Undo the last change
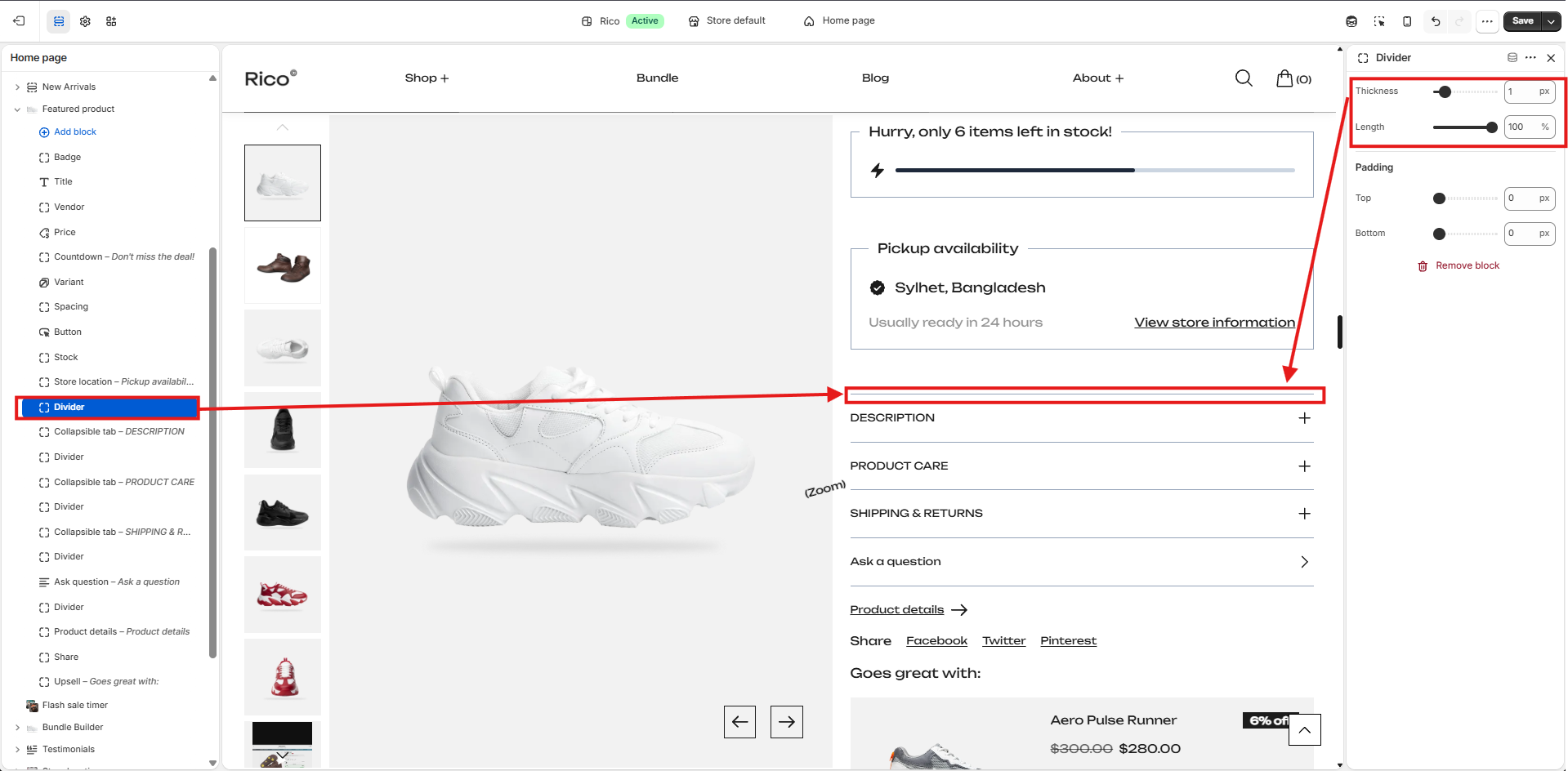The height and width of the screenshot is (771, 1568). (x=1436, y=21)
